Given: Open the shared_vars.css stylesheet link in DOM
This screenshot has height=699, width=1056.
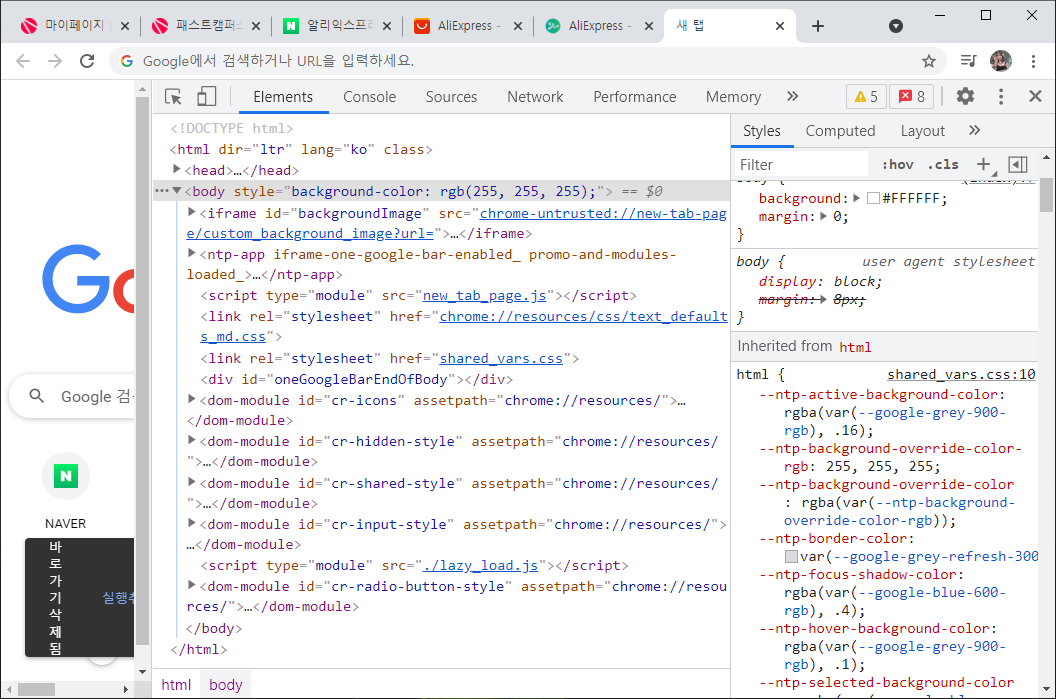Looking at the screenshot, I should point(501,358).
